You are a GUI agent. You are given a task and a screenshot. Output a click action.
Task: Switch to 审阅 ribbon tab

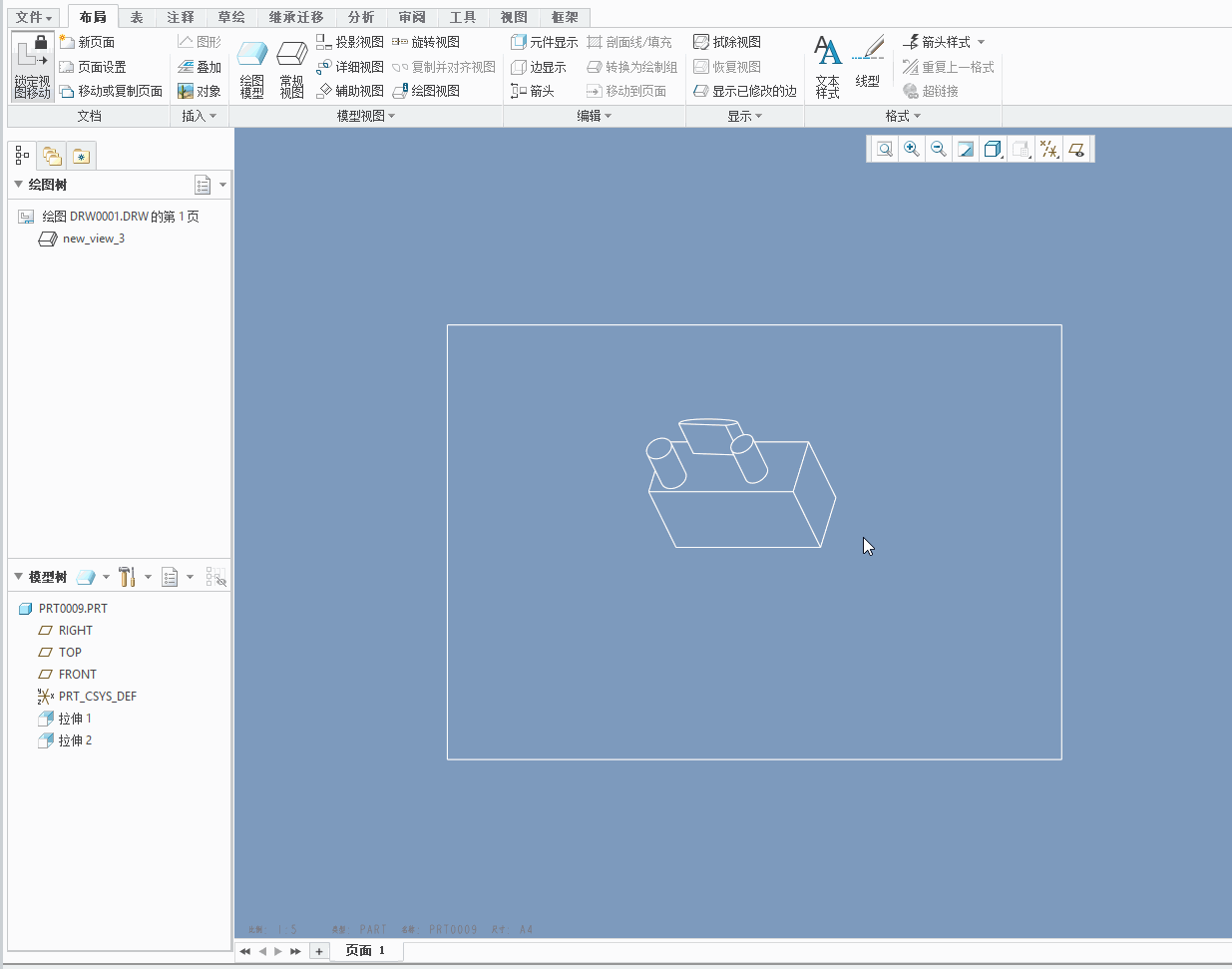412,17
